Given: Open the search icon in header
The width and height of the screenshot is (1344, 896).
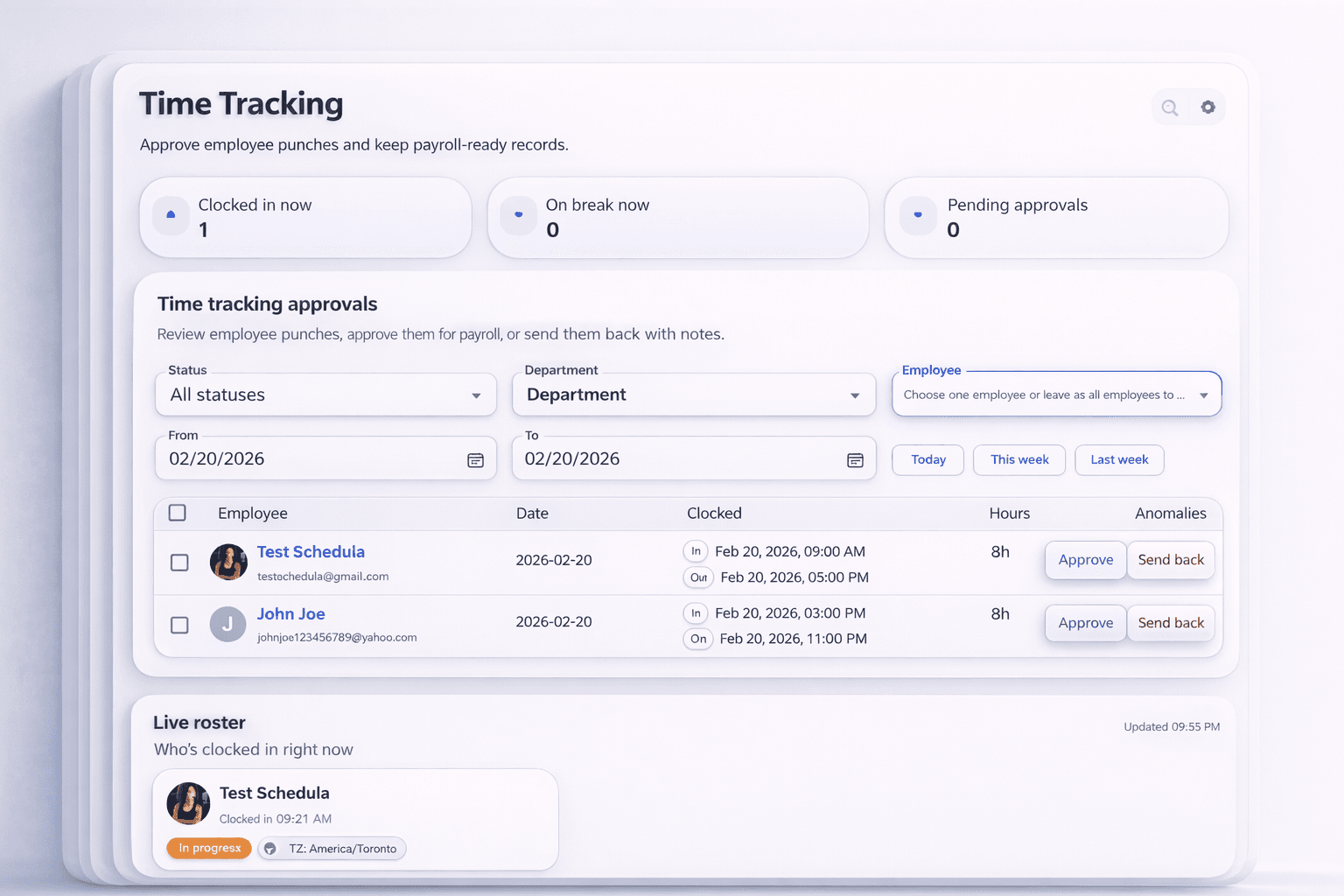Looking at the screenshot, I should coord(1170,108).
